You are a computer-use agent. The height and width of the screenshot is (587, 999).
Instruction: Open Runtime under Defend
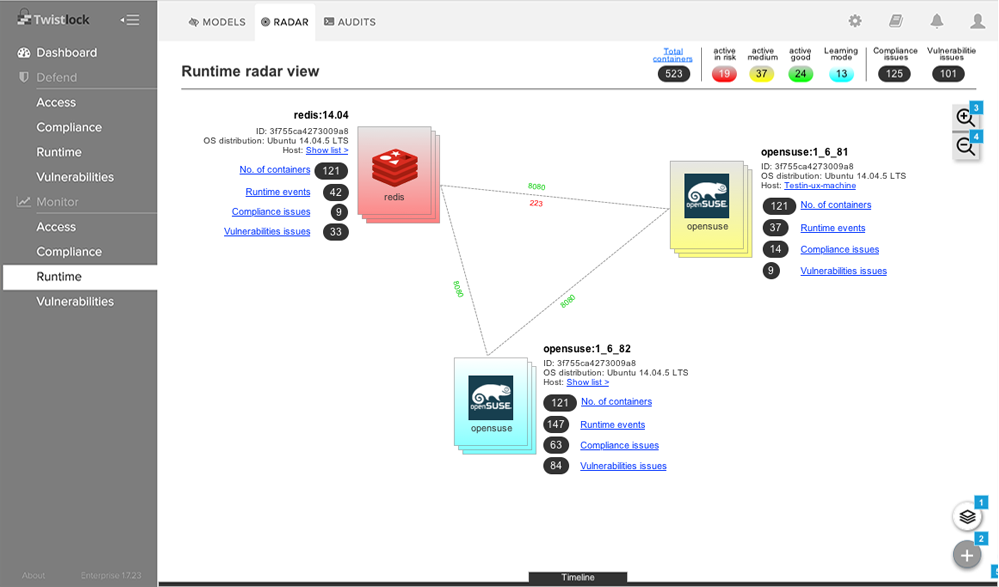pyautogui.click(x=59, y=152)
